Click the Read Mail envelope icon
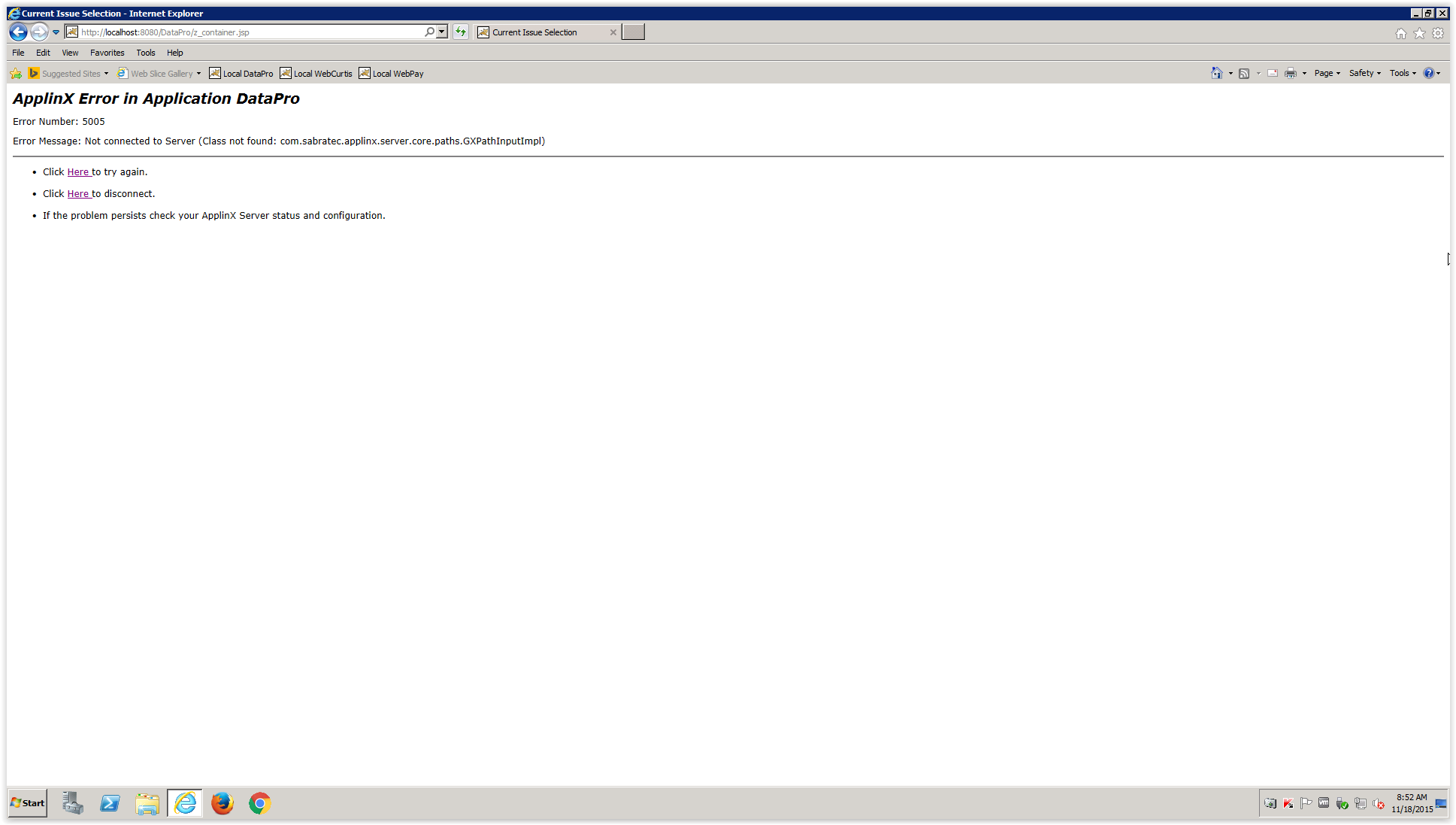1456x825 pixels. click(x=1273, y=73)
